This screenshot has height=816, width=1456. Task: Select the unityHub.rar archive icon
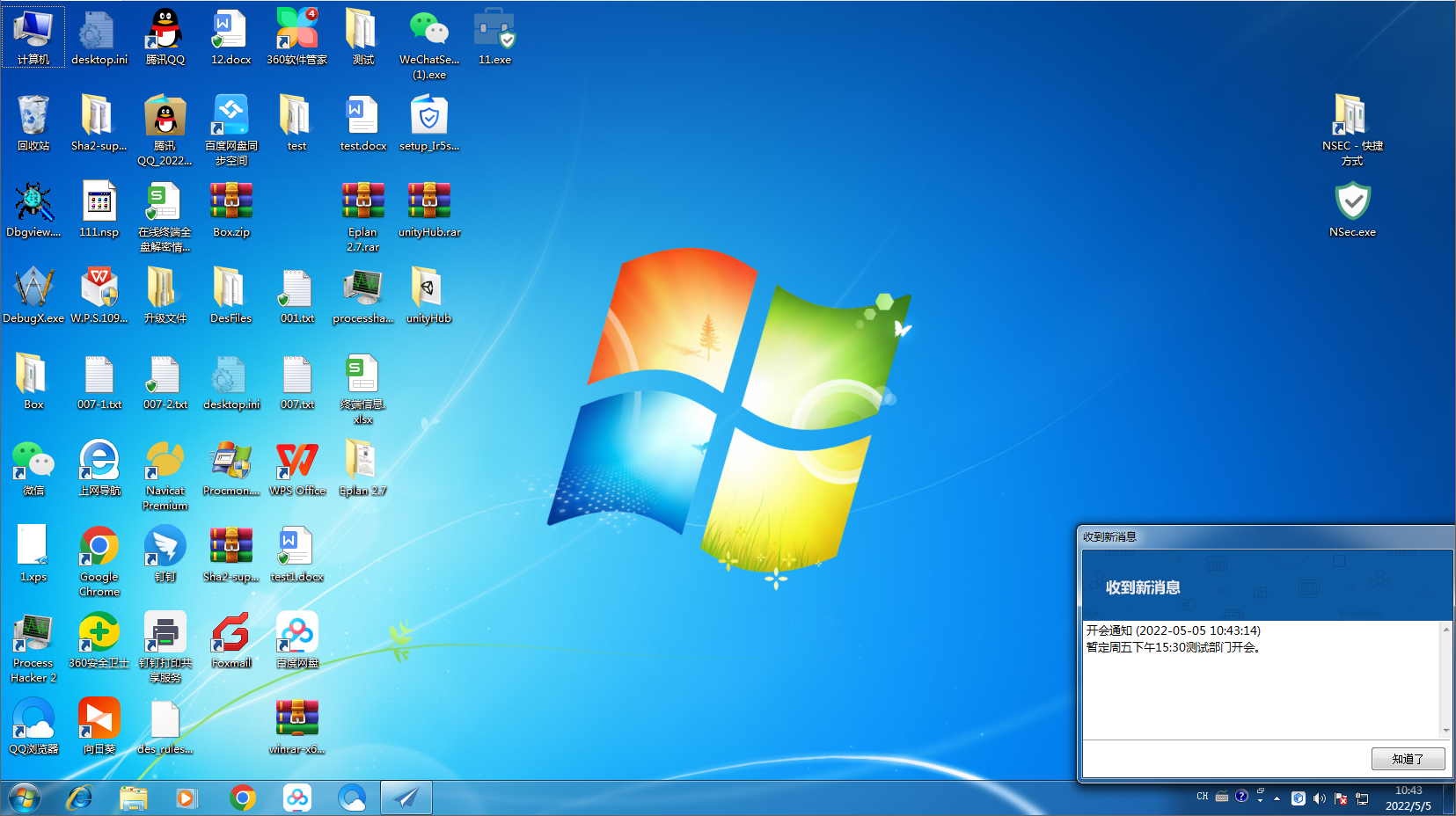coord(429,209)
